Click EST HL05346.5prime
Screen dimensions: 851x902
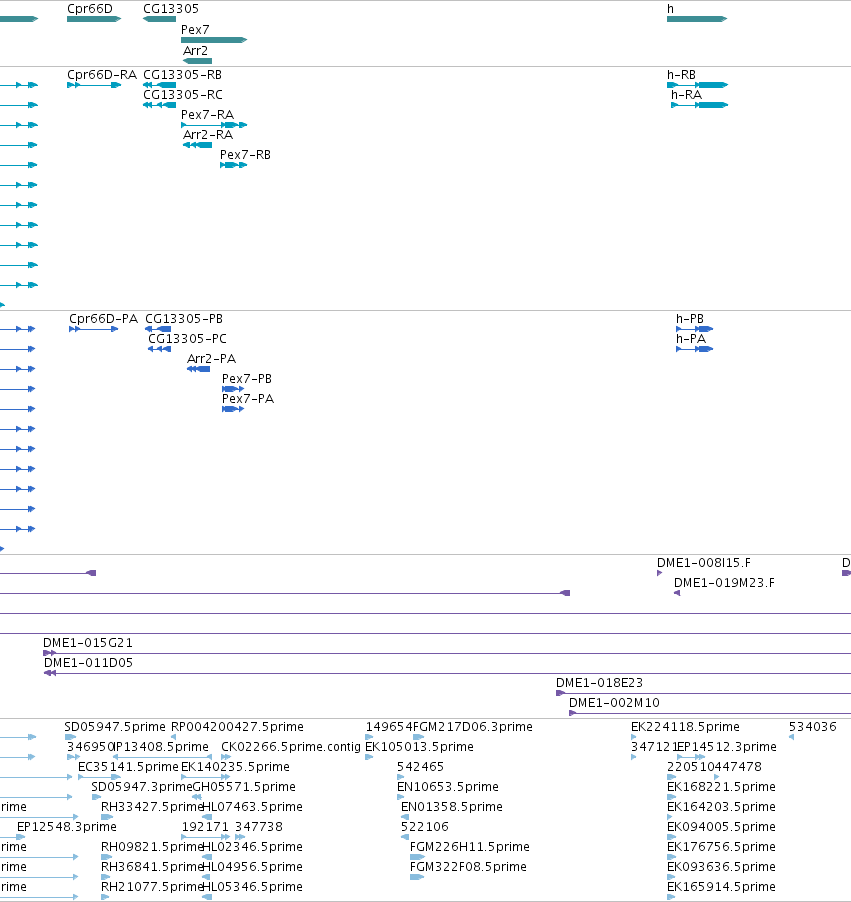[207, 897]
